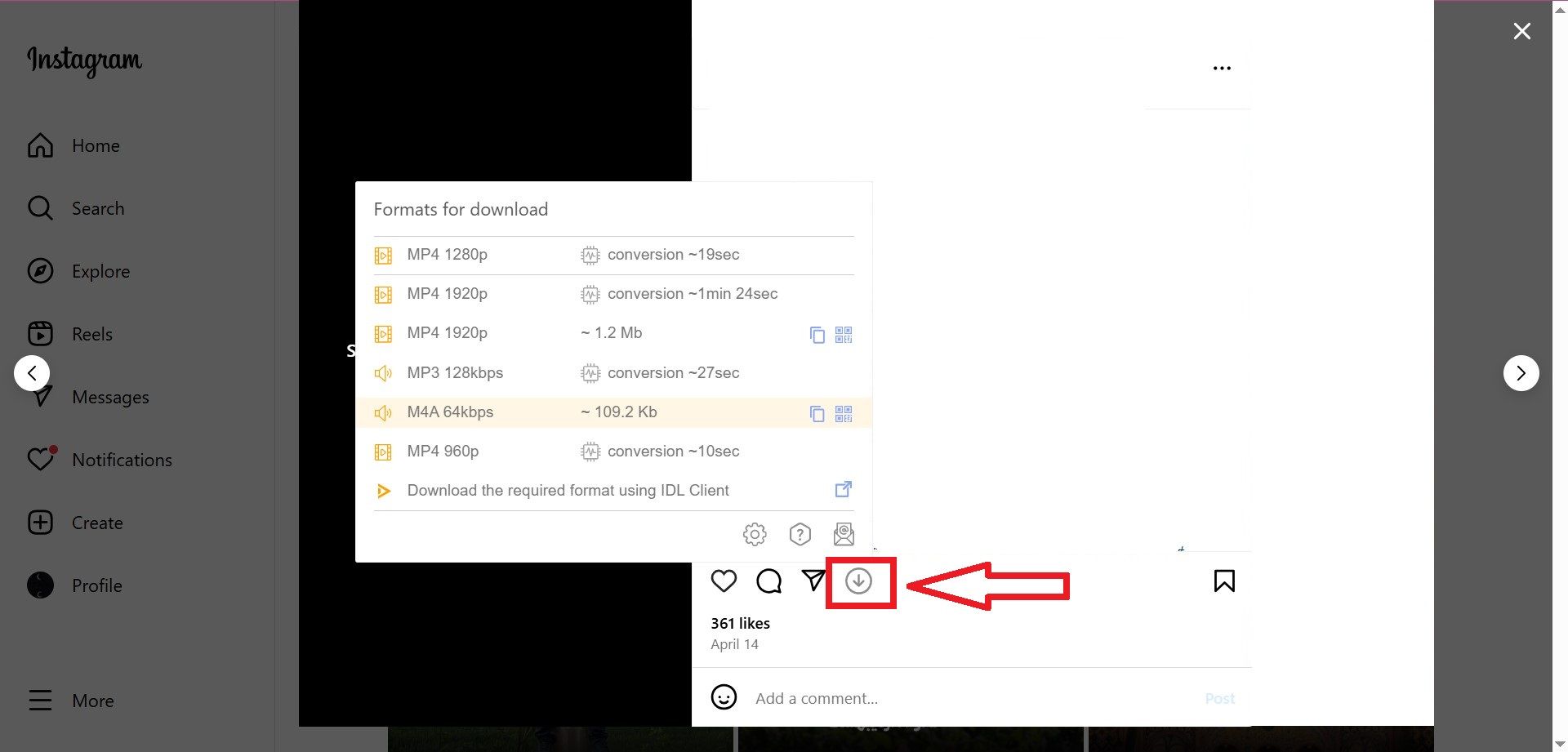The image size is (1568, 752).
Task: Go to previous post arrow
Action: [32, 373]
